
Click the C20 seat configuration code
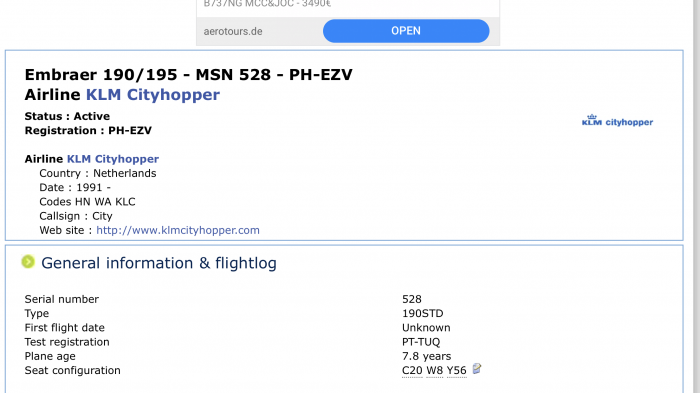412,370
